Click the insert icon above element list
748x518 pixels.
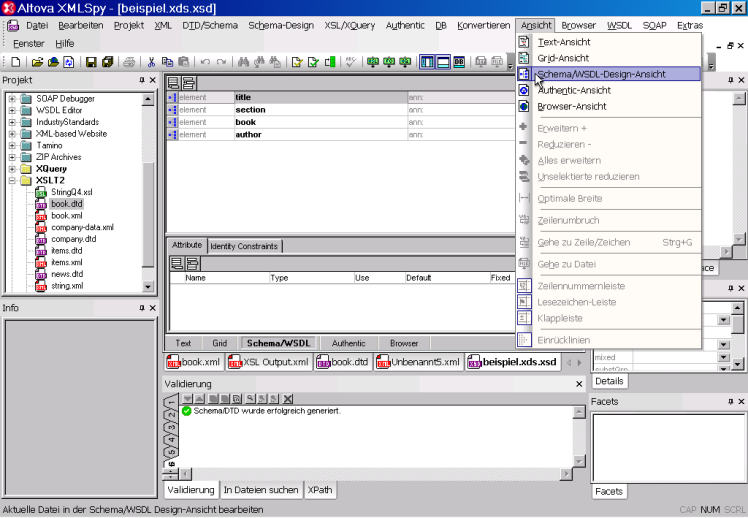(188, 83)
